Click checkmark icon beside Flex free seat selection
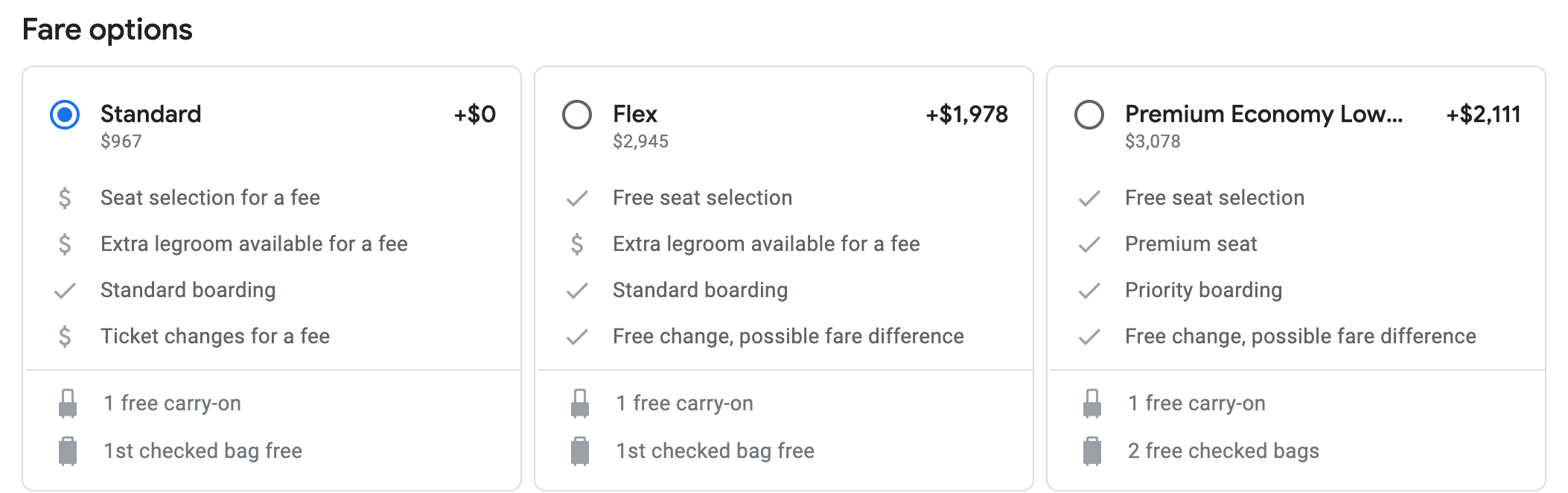Viewport: 1568px width, 493px height. point(577,199)
